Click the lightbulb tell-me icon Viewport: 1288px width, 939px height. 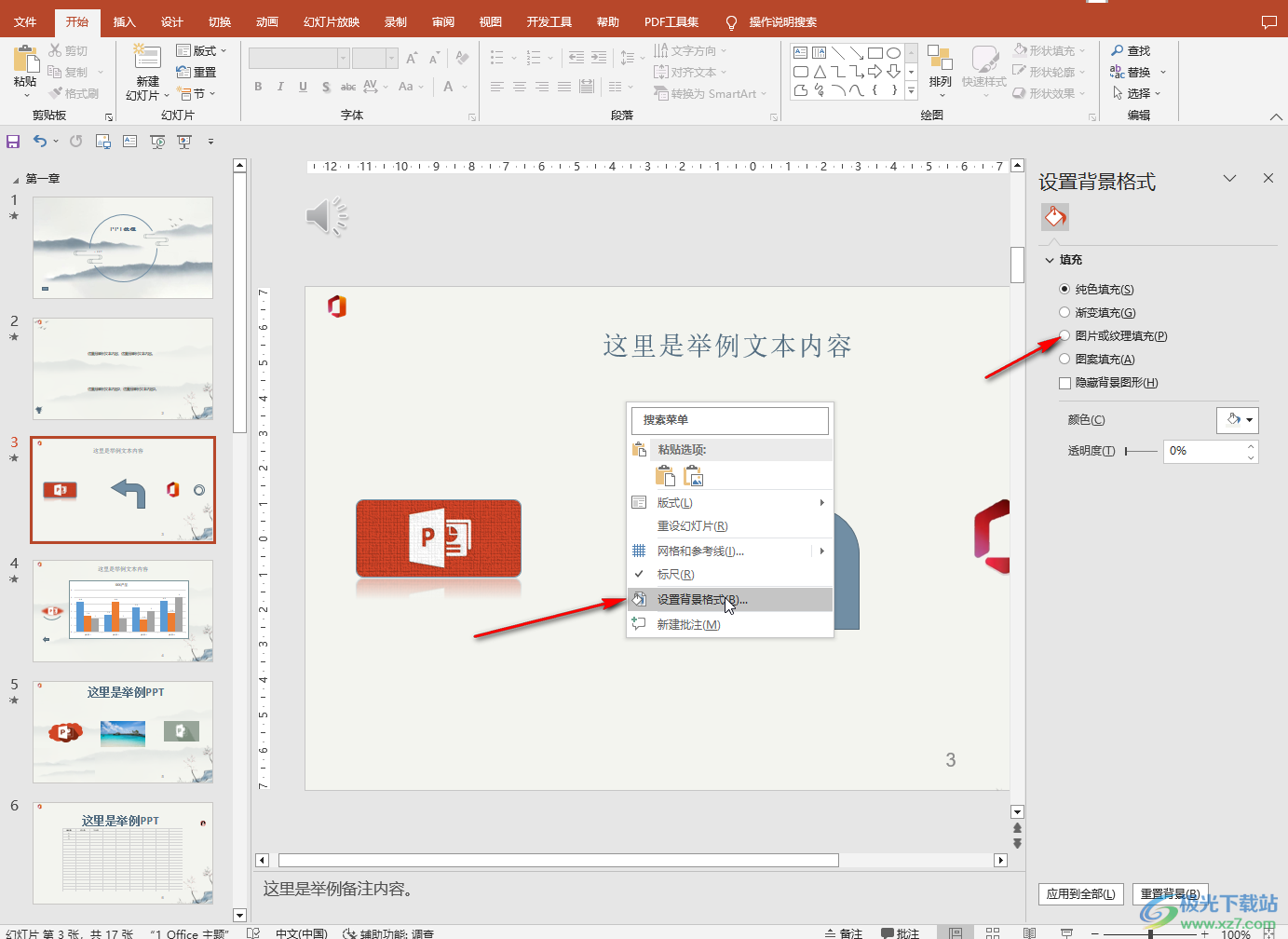coord(731,22)
